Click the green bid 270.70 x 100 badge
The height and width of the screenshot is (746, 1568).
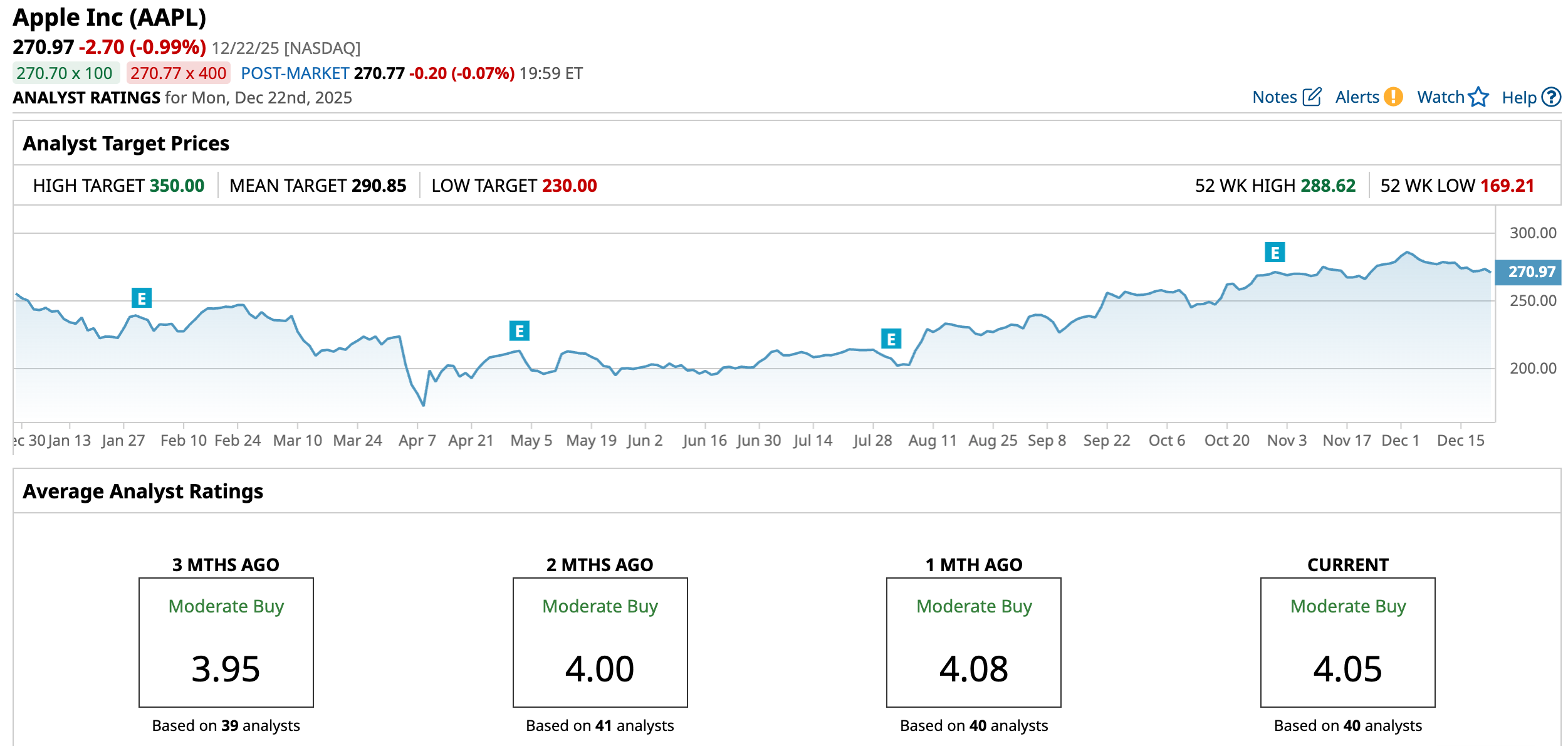[x=65, y=73]
